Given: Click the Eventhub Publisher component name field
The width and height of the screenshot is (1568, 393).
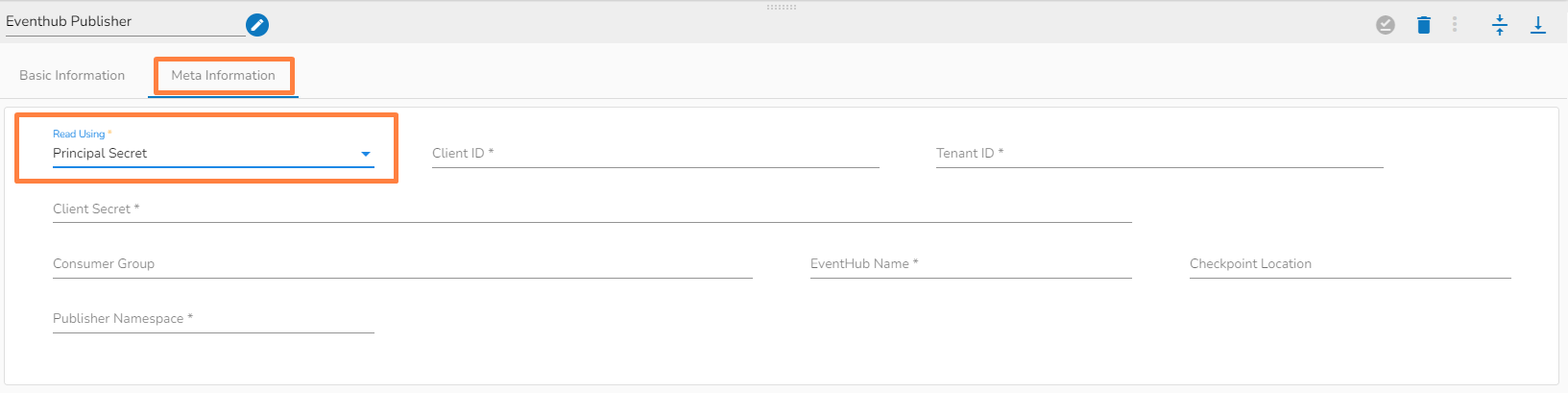Looking at the screenshot, I should [x=125, y=22].
